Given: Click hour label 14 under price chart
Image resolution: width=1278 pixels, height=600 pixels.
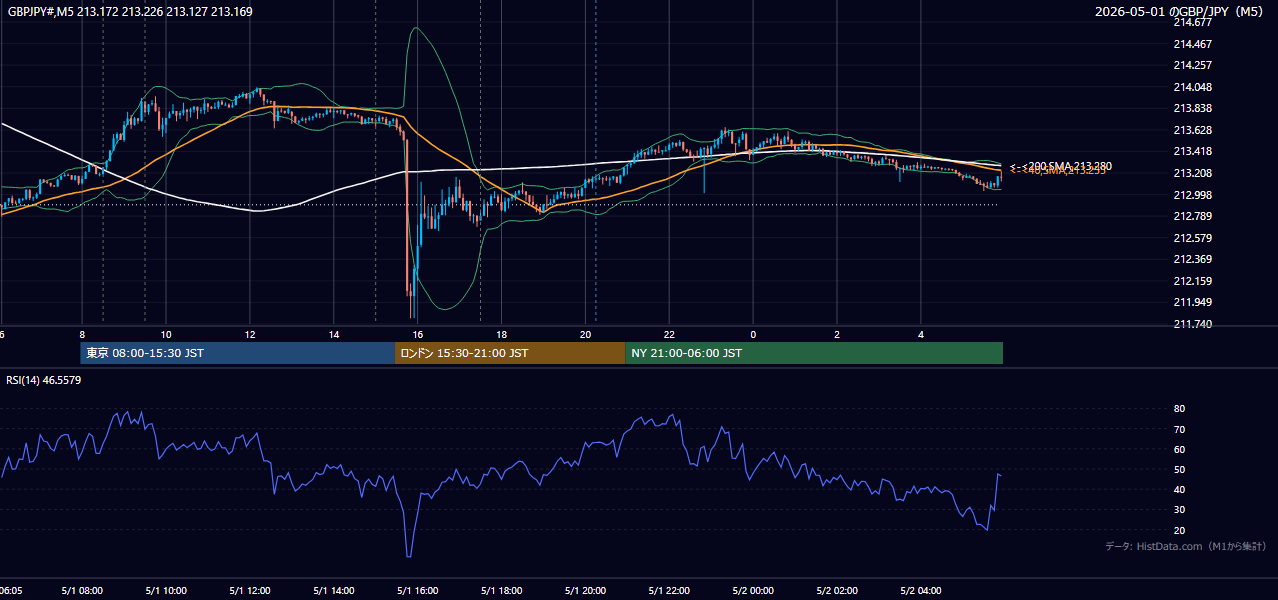Looking at the screenshot, I should [334, 334].
